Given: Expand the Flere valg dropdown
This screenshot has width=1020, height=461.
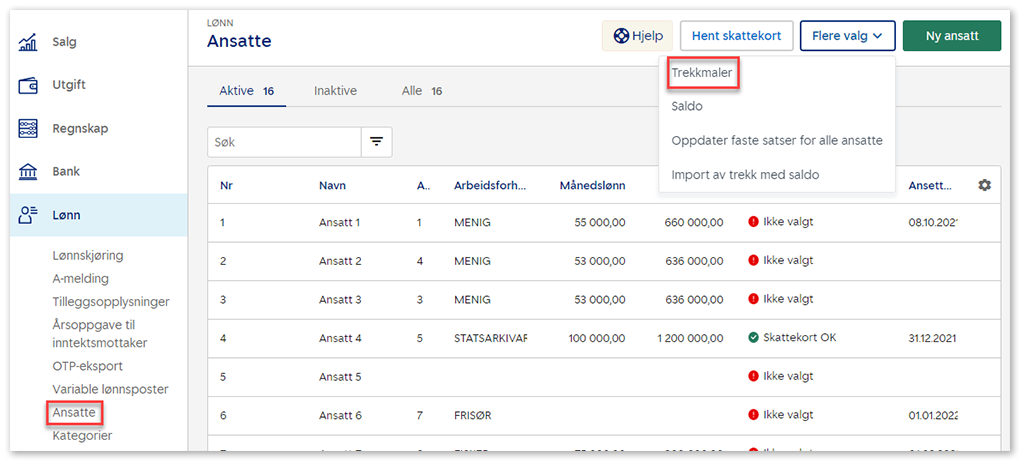Looking at the screenshot, I should (846, 36).
